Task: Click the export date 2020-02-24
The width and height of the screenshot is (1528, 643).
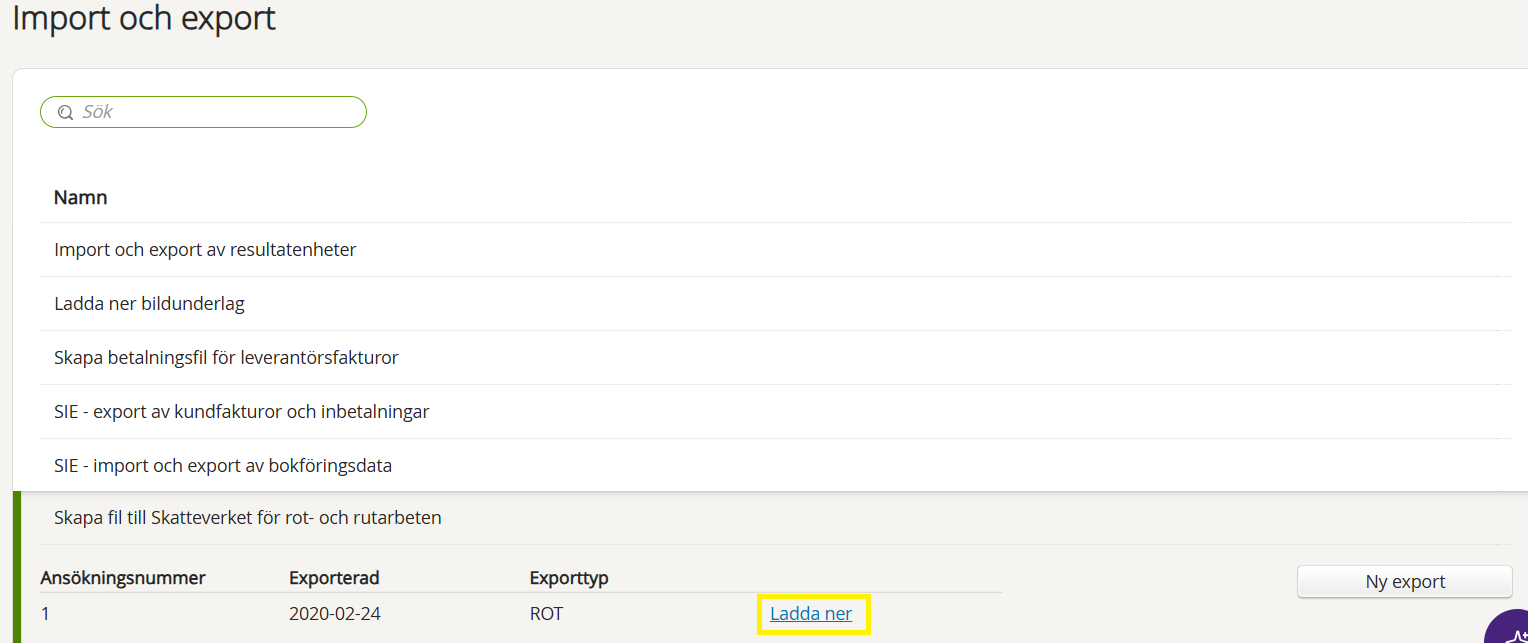Action: click(335, 614)
